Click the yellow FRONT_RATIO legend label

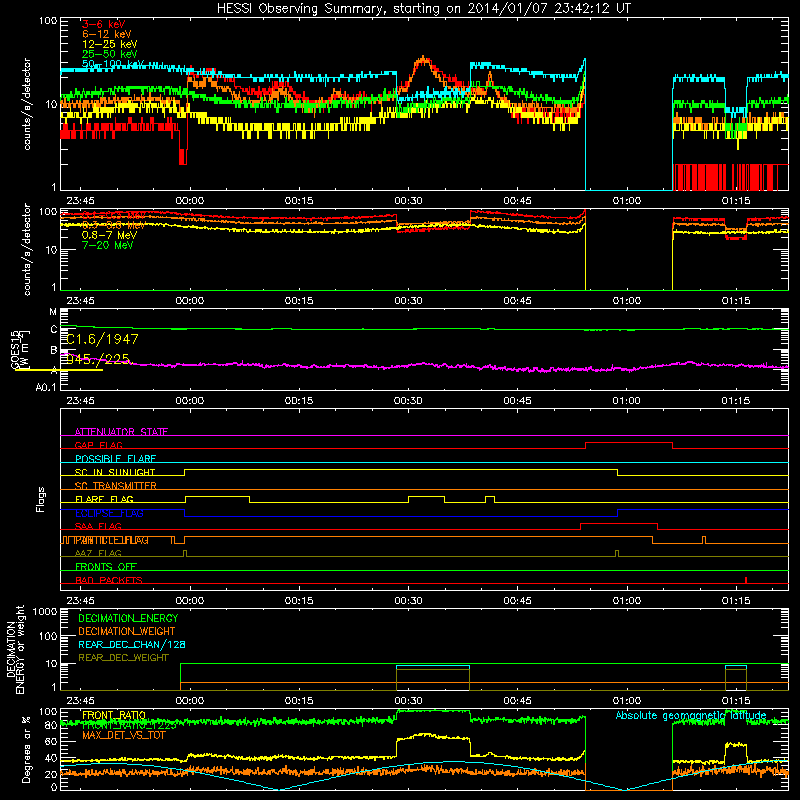pyautogui.click(x=114, y=716)
